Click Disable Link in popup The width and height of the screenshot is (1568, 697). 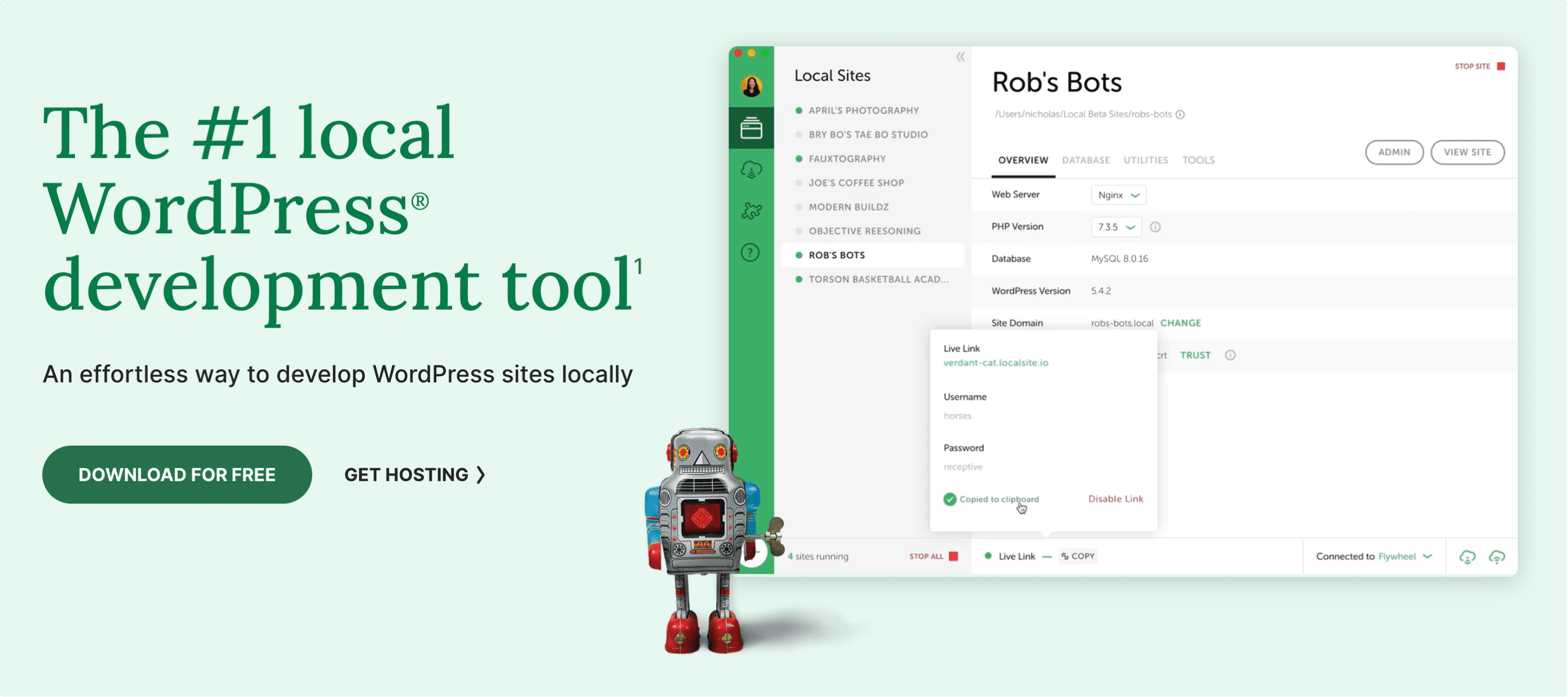(x=1116, y=499)
